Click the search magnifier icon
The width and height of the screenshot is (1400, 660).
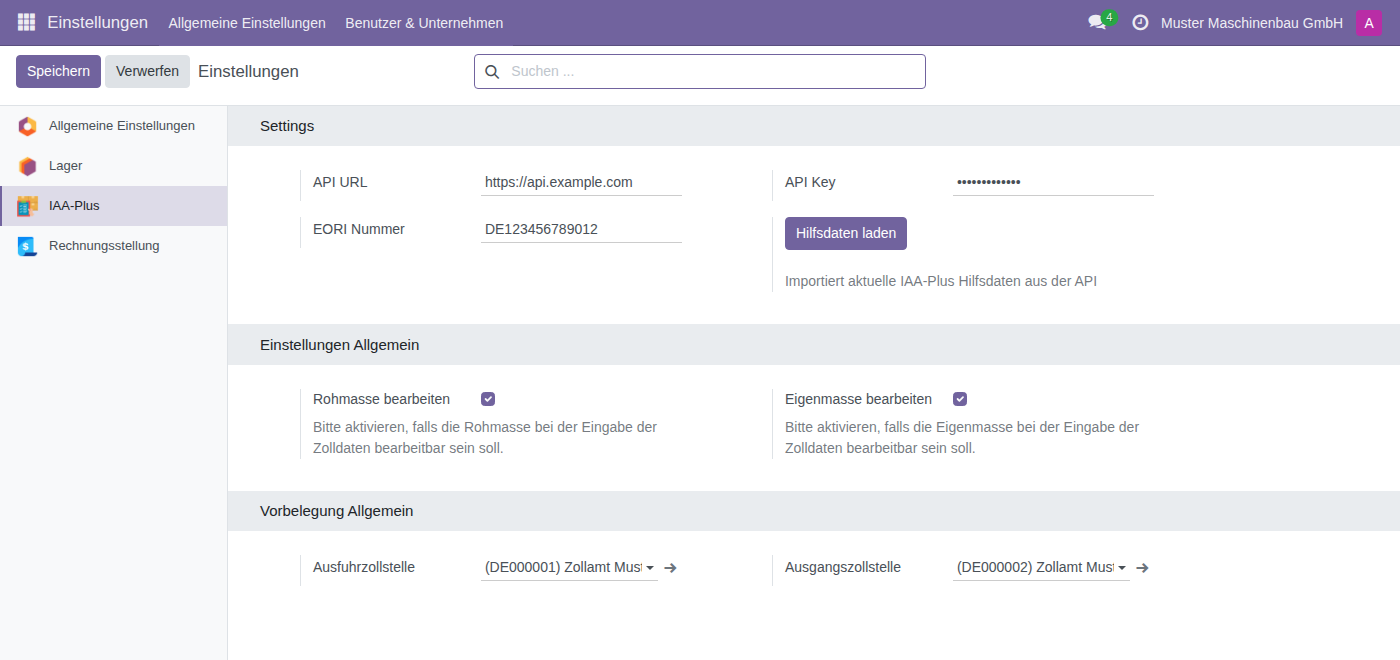click(x=491, y=72)
